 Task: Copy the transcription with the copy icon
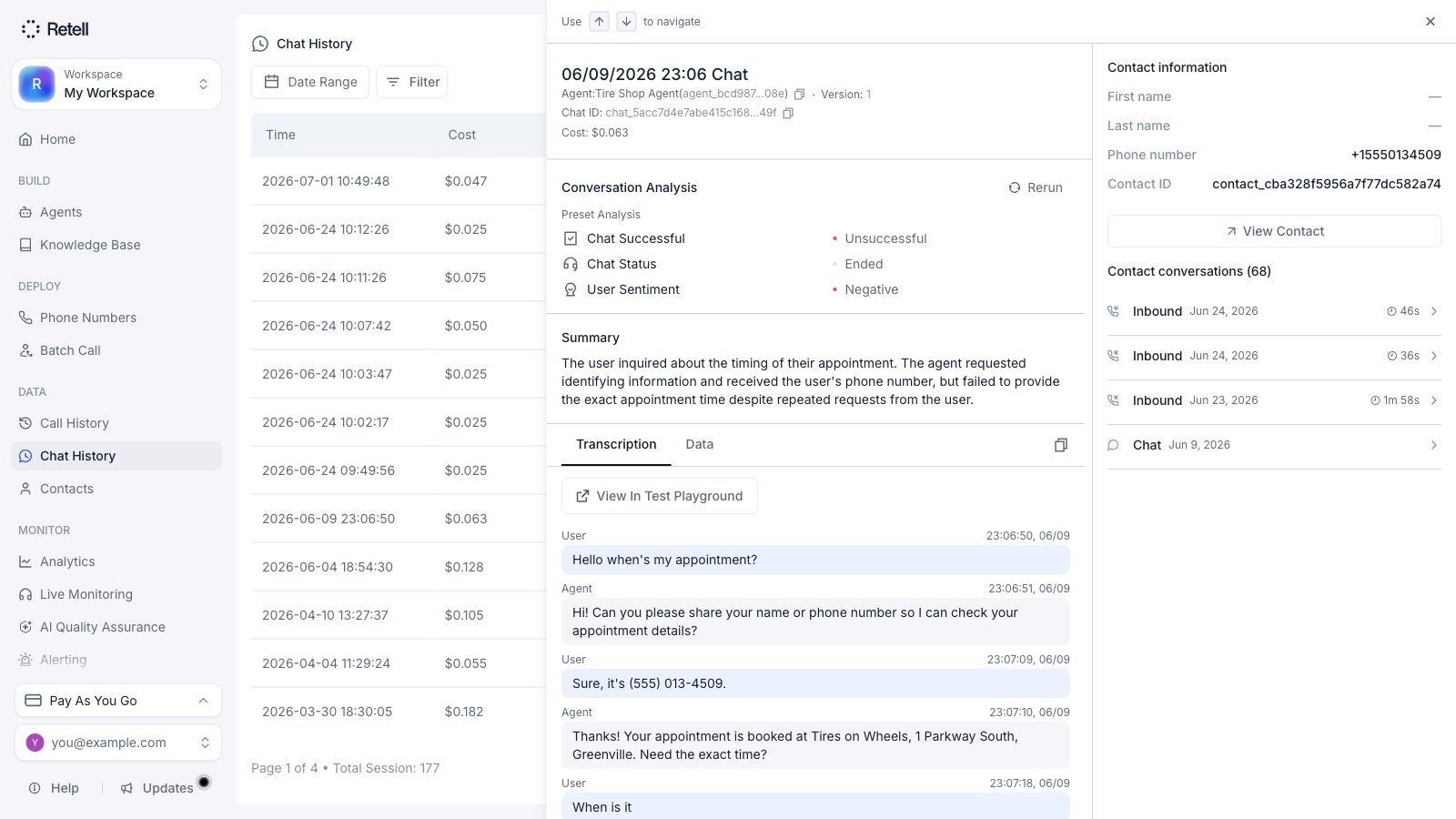click(1060, 445)
